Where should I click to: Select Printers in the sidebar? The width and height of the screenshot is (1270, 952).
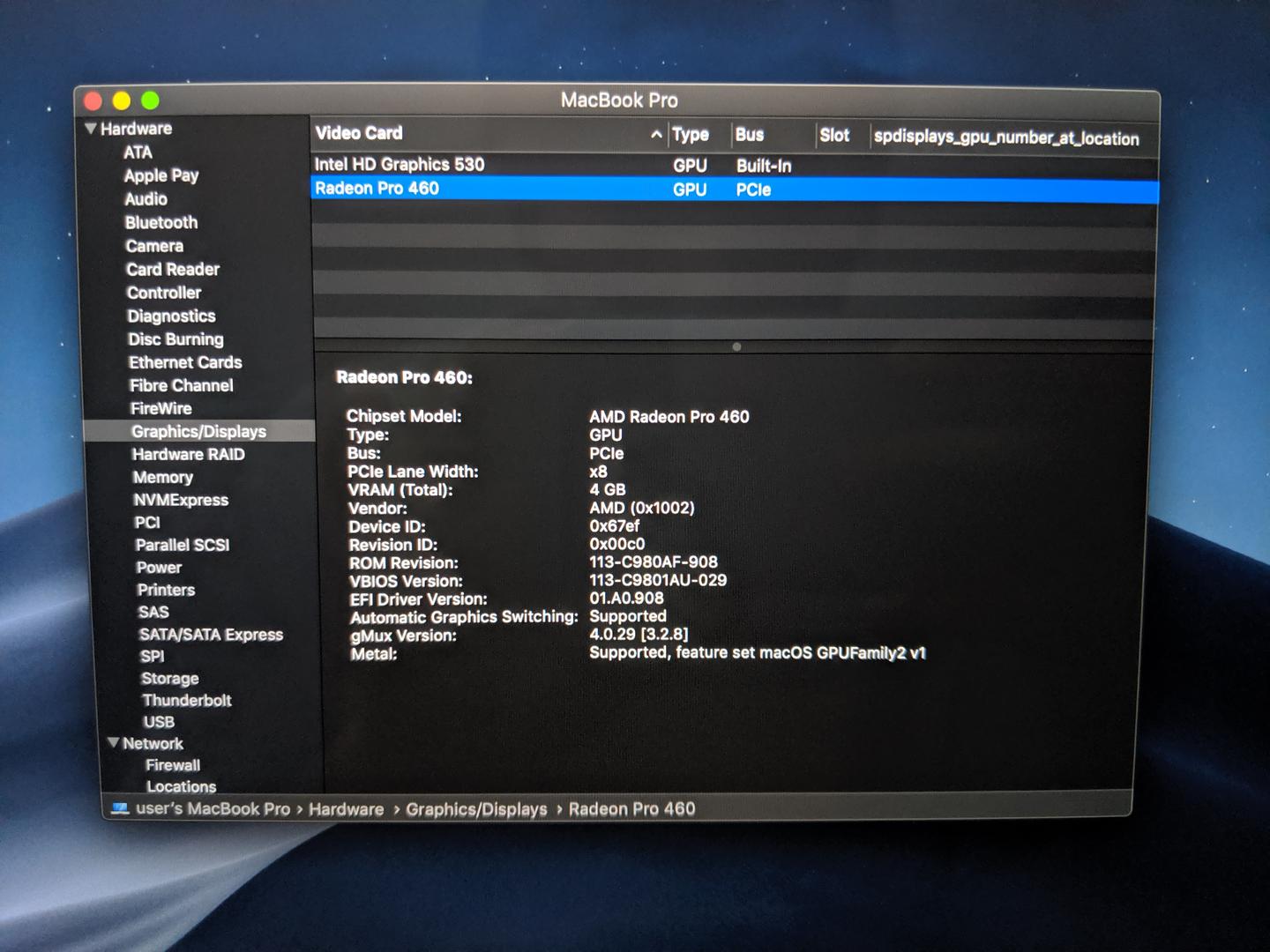click(166, 590)
